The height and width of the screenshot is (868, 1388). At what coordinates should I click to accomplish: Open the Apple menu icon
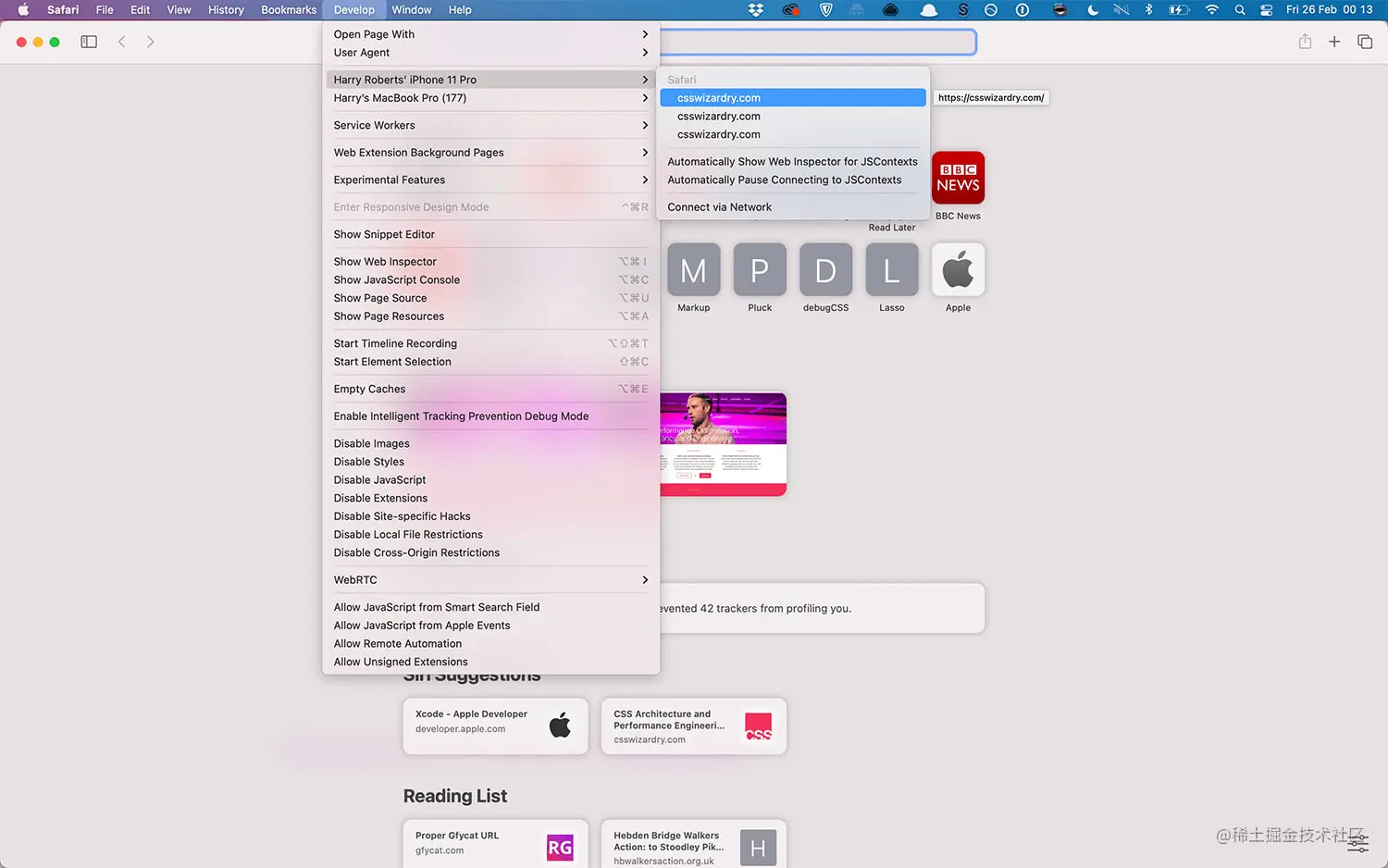pos(23,10)
